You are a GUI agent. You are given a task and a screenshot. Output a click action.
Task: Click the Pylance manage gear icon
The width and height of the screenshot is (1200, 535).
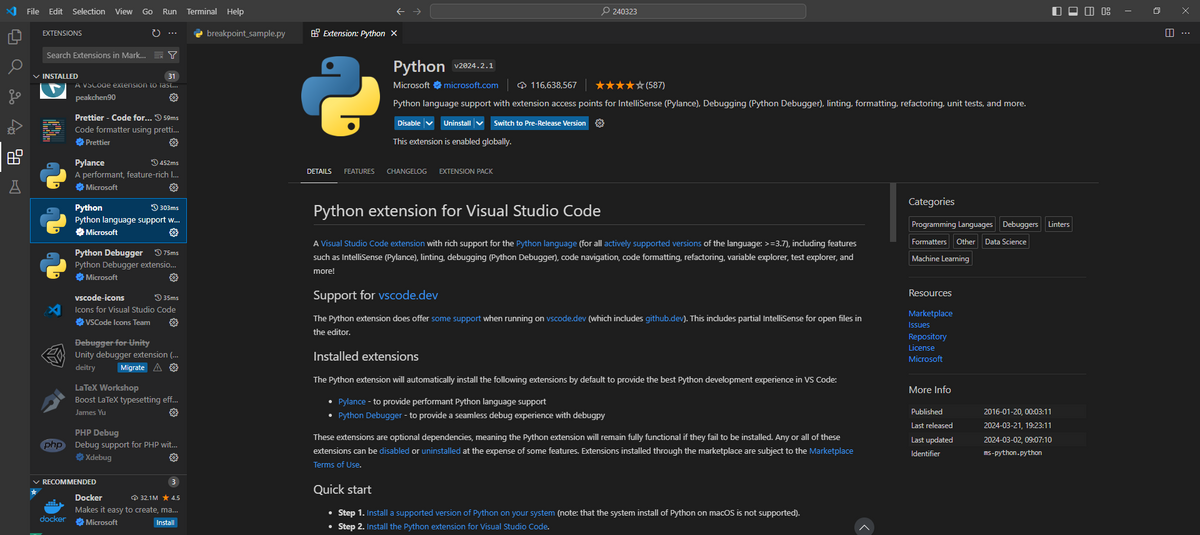coord(174,187)
